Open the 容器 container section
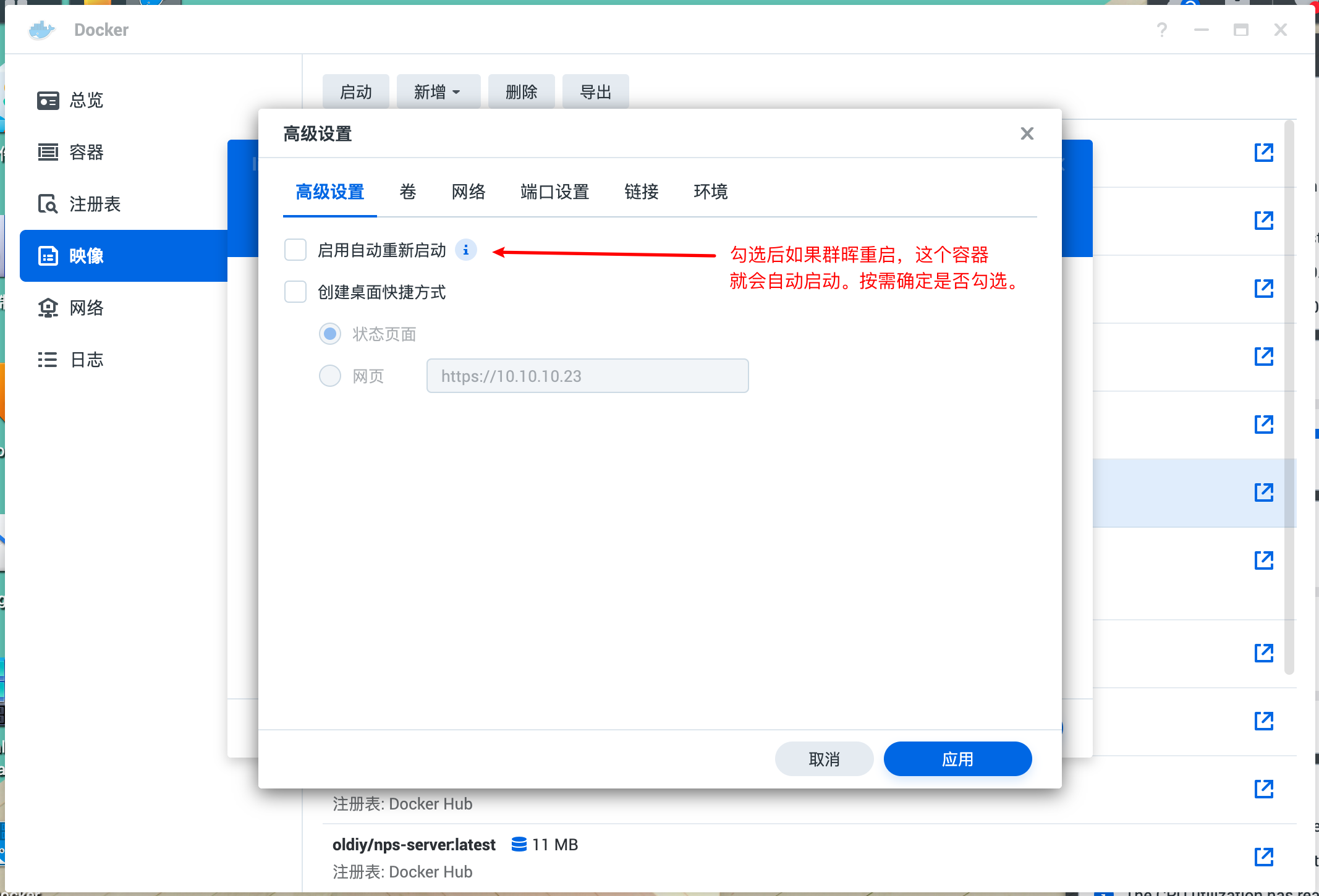Image resolution: width=1319 pixels, height=896 pixels. pyautogui.click(x=124, y=152)
